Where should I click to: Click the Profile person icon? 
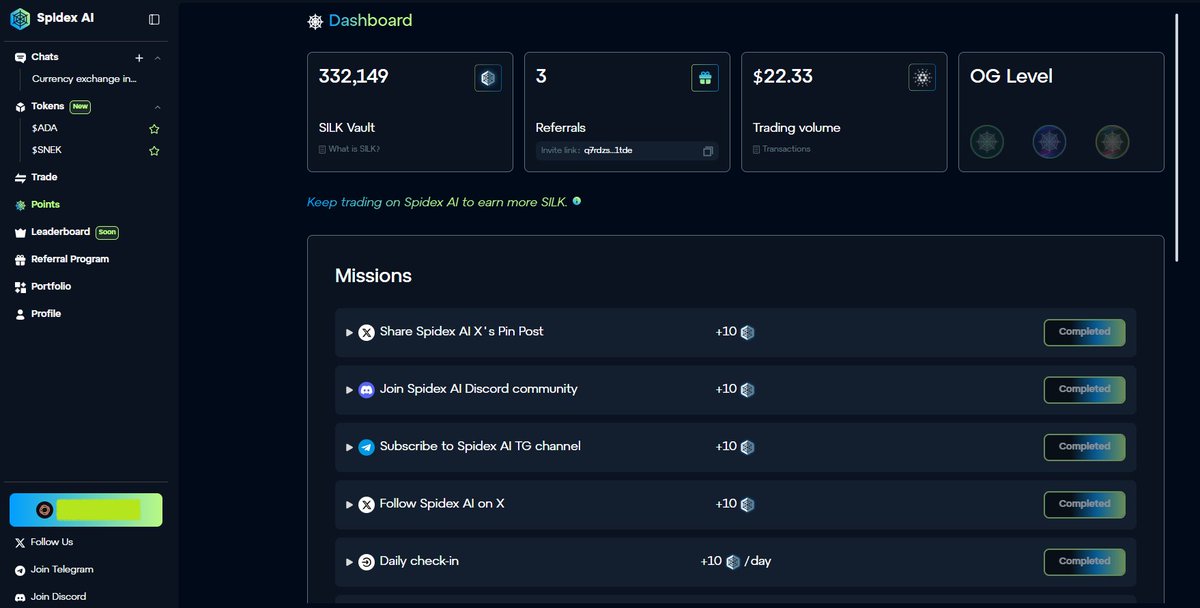click(20, 314)
